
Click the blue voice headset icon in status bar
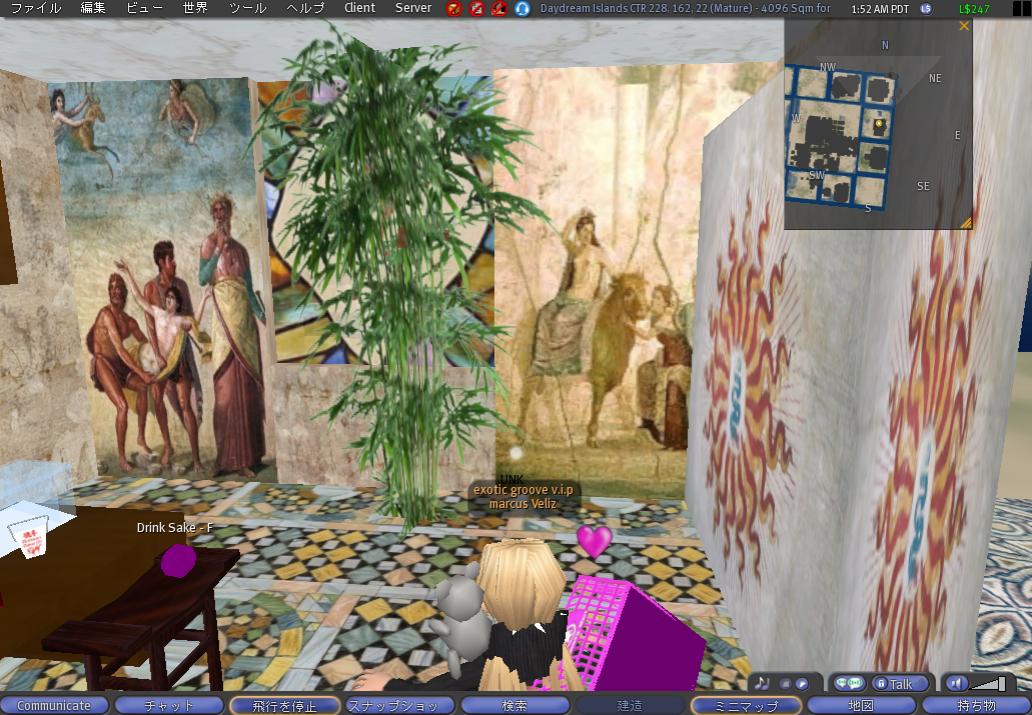tap(522, 9)
